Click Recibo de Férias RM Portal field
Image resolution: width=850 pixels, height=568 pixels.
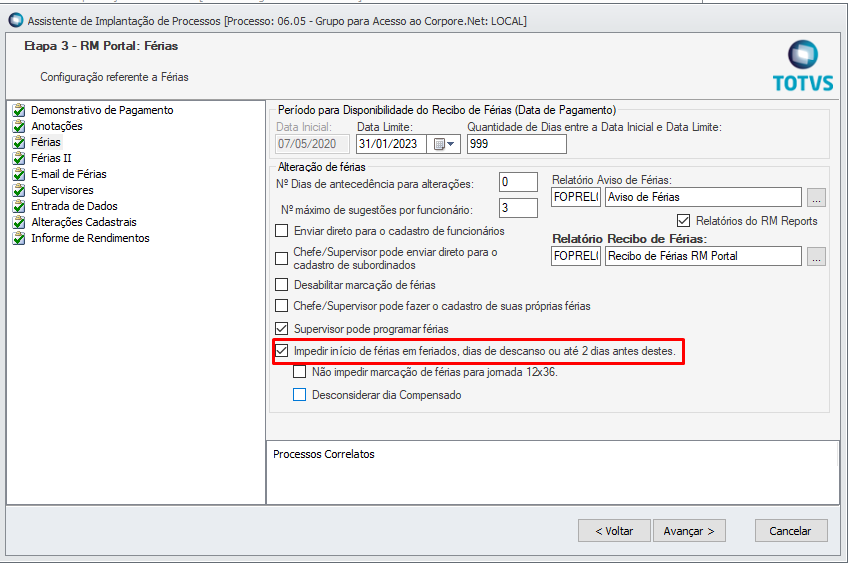703,256
